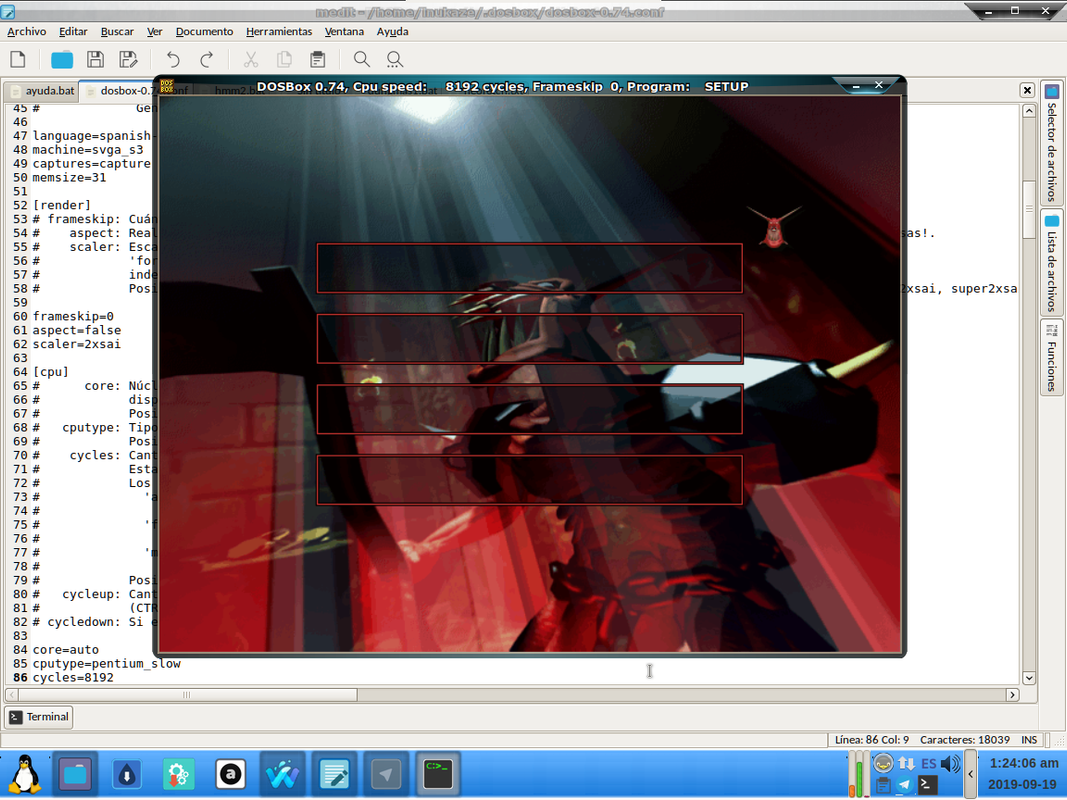Screen dimensions: 1067x800
Task: Create a new document with the blank page icon
Action: [x=18, y=60]
